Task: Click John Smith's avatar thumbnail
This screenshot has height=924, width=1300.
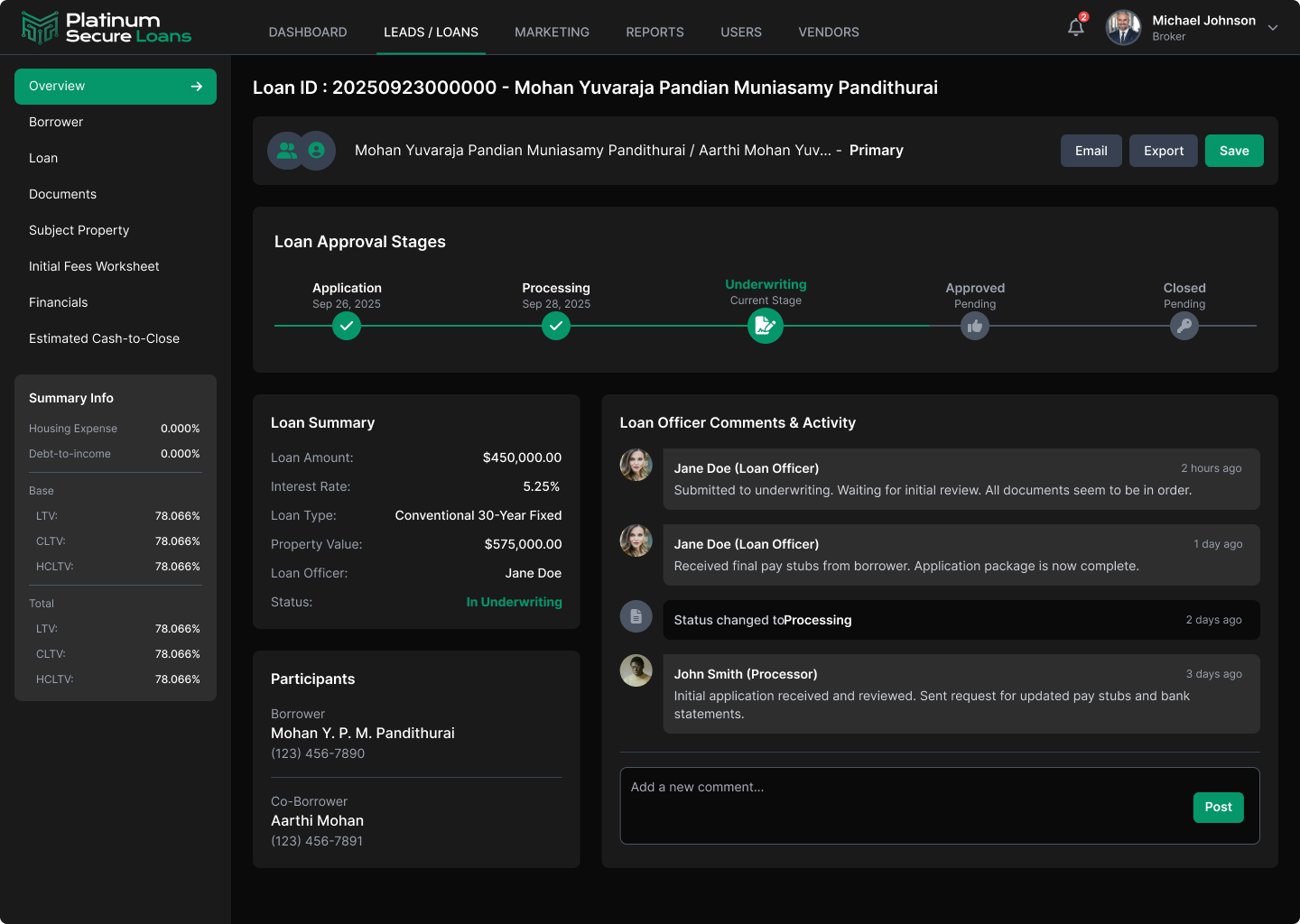Action: (636, 670)
